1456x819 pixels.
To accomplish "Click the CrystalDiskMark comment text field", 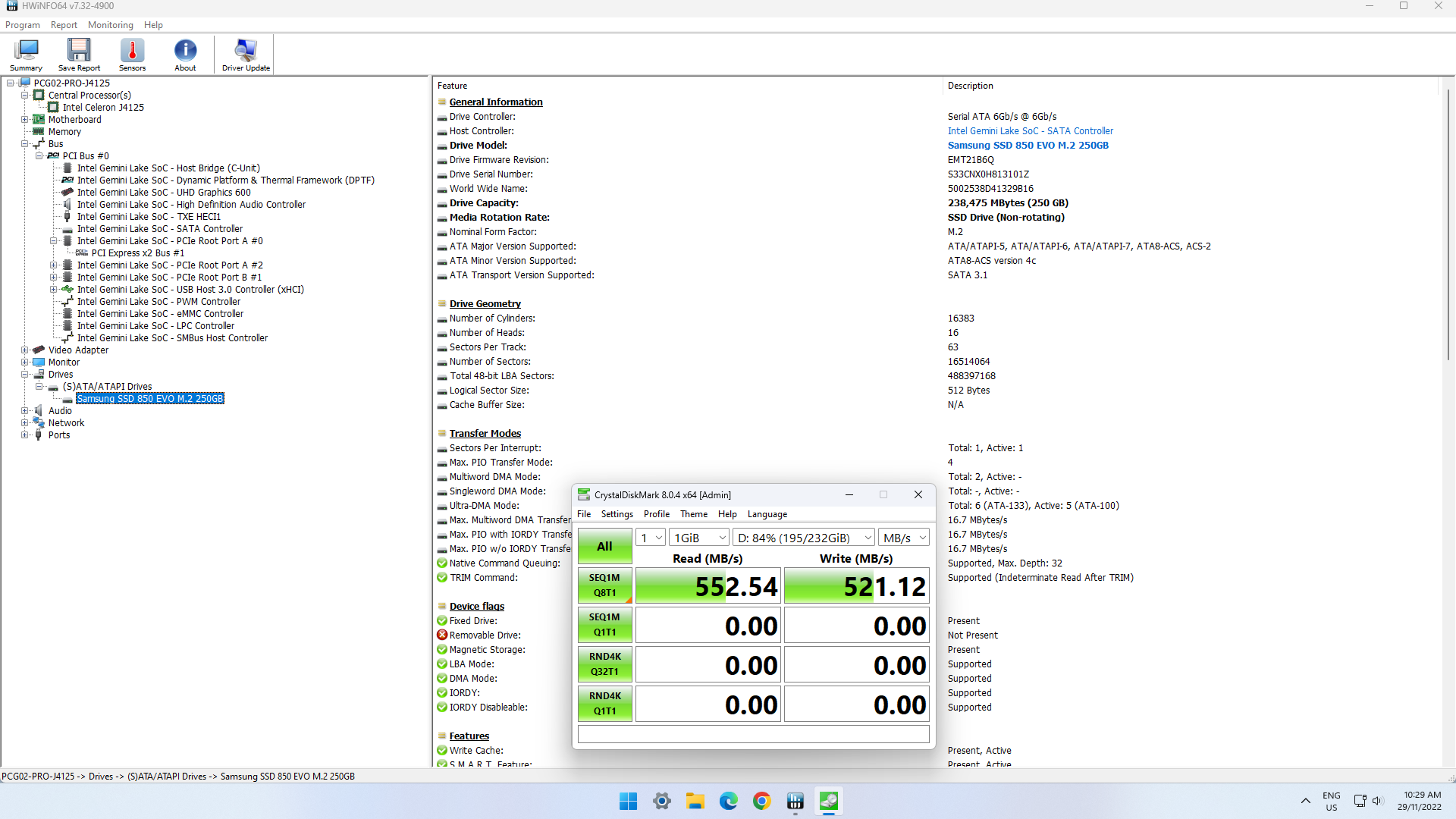I will [x=753, y=734].
